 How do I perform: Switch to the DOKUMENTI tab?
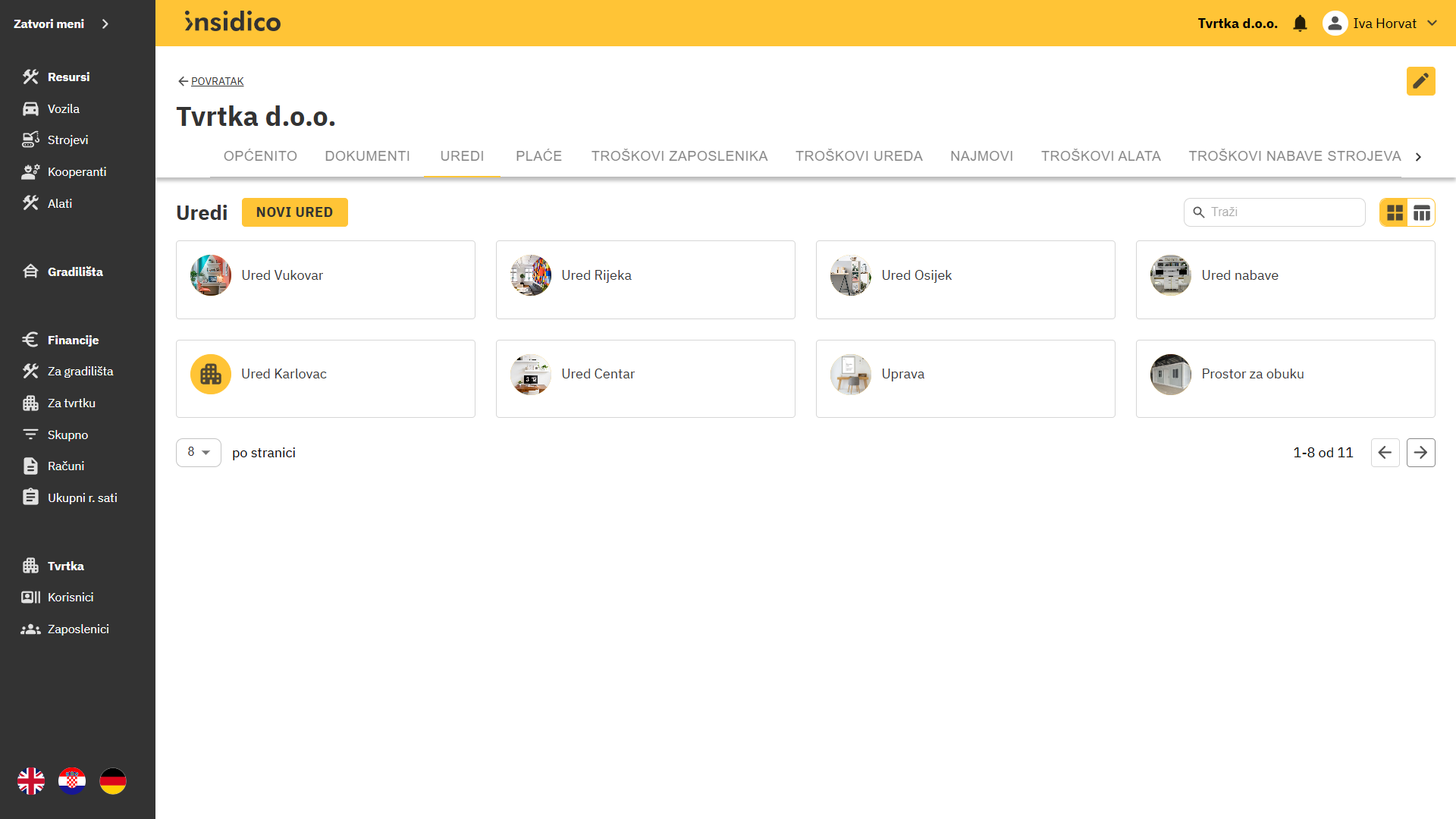[x=367, y=155]
